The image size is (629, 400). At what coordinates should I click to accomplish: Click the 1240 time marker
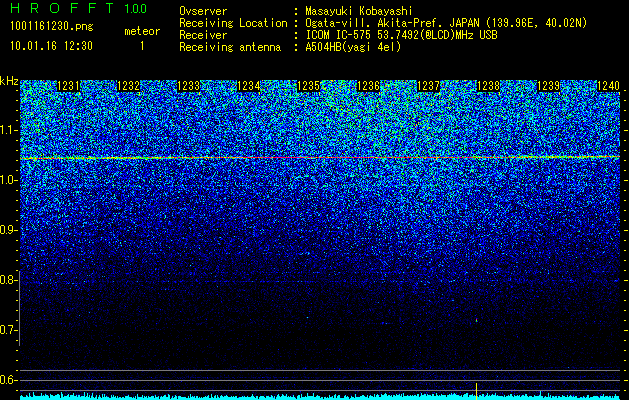click(x=608, y=86)
